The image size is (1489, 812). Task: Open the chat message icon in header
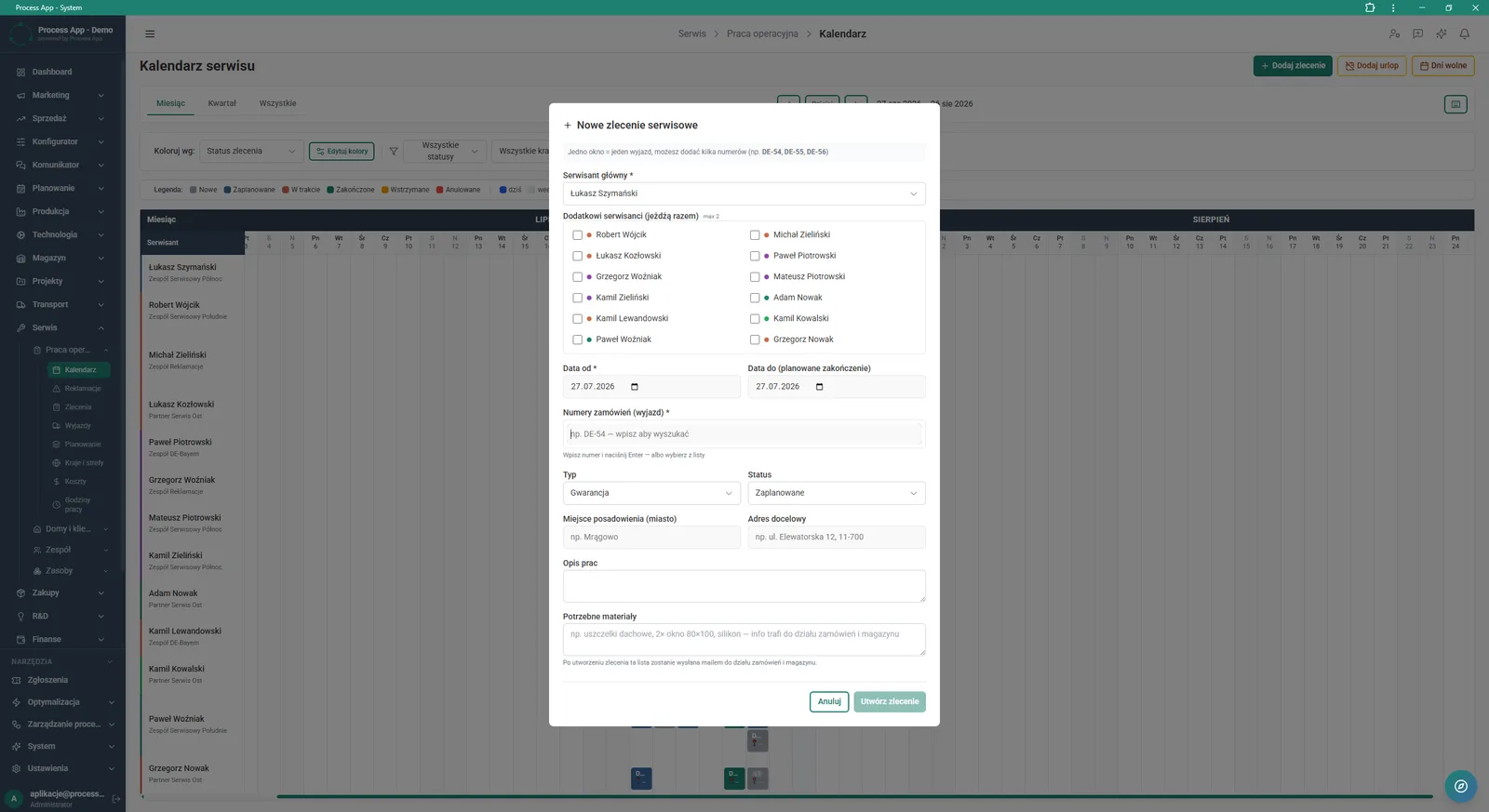[x=1417, y=33]
